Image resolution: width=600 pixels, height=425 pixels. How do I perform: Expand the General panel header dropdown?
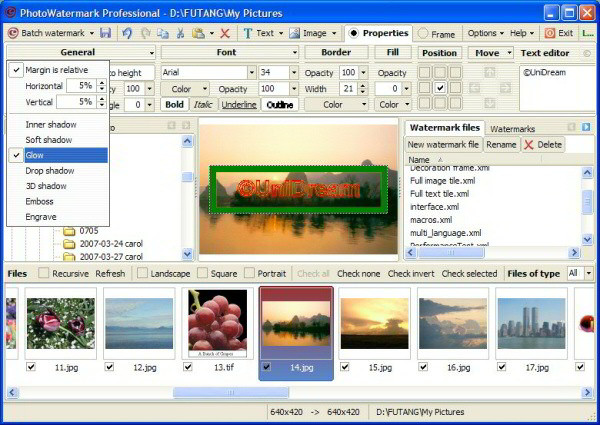tap(152, 53)
